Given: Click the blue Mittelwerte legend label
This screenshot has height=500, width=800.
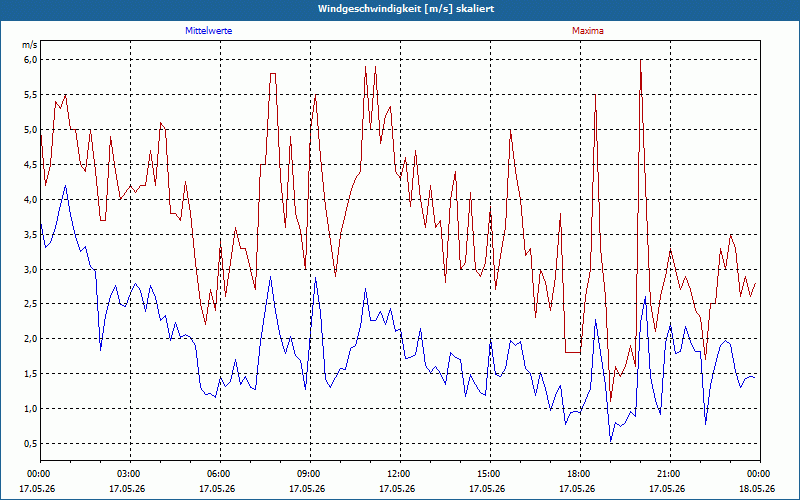Looking at the screenshot, I should (208, 31).
